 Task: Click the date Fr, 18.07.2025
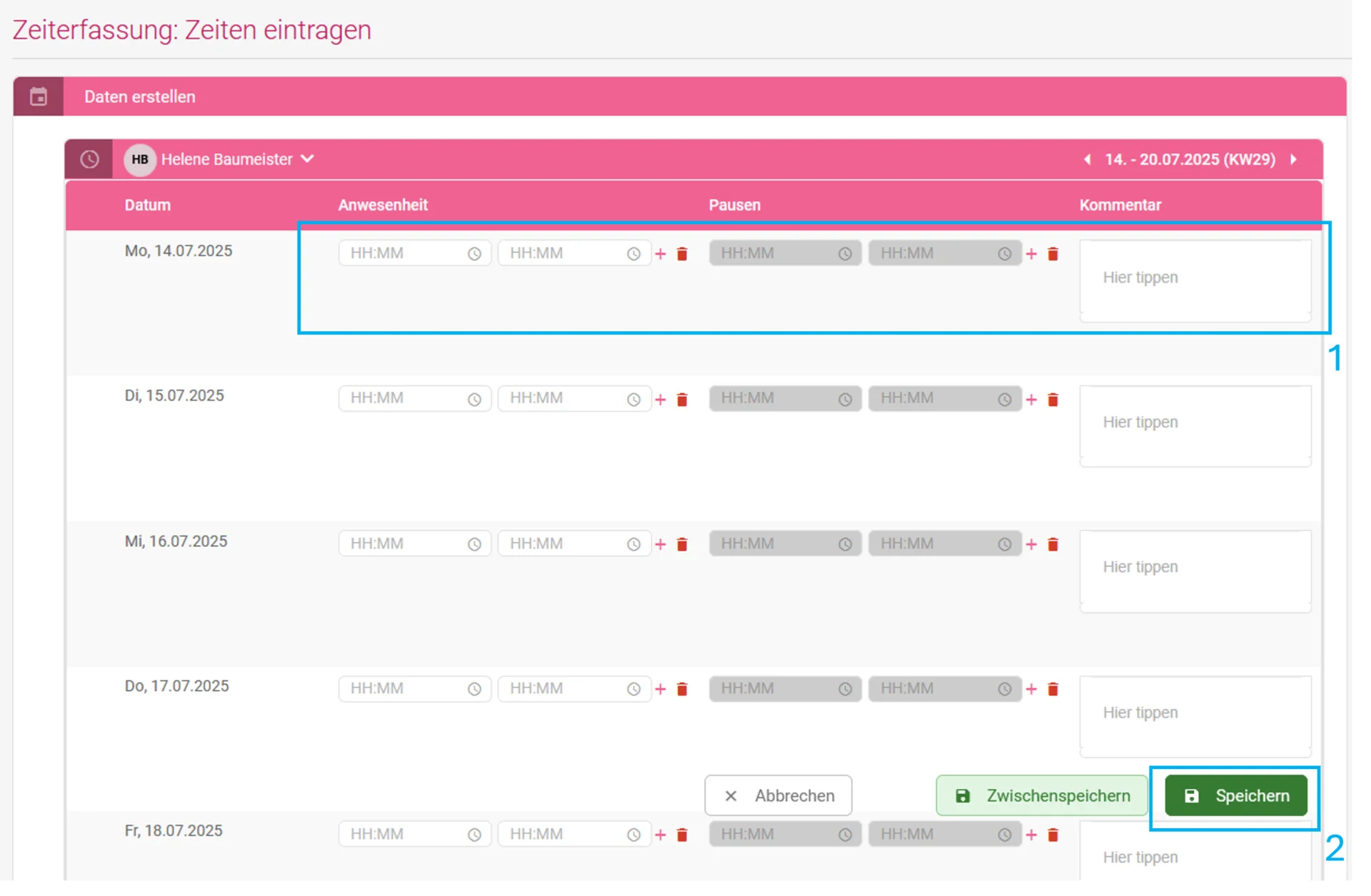pyautogui.click(x=174, y=831)
